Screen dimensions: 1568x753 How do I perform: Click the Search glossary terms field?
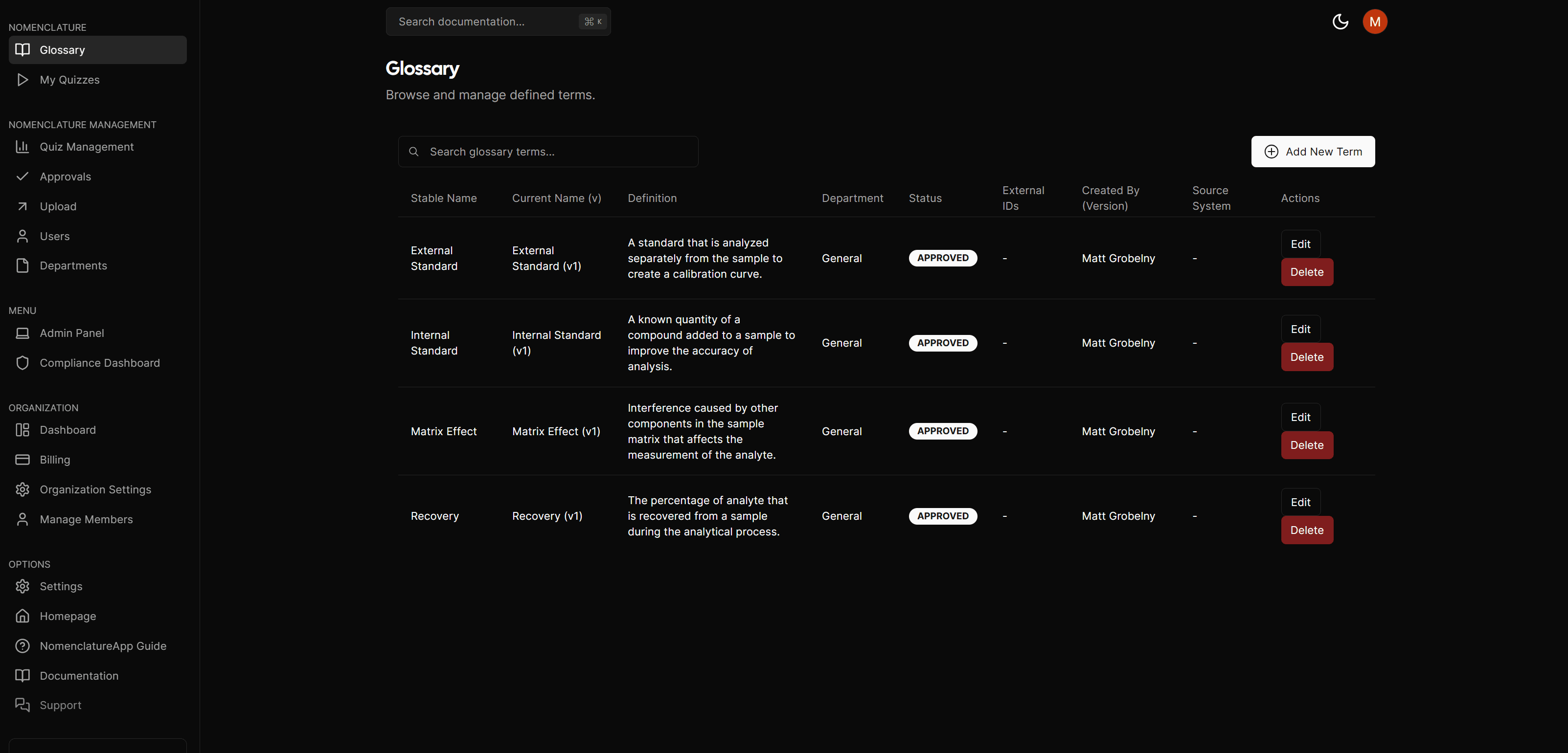[547, 152]
